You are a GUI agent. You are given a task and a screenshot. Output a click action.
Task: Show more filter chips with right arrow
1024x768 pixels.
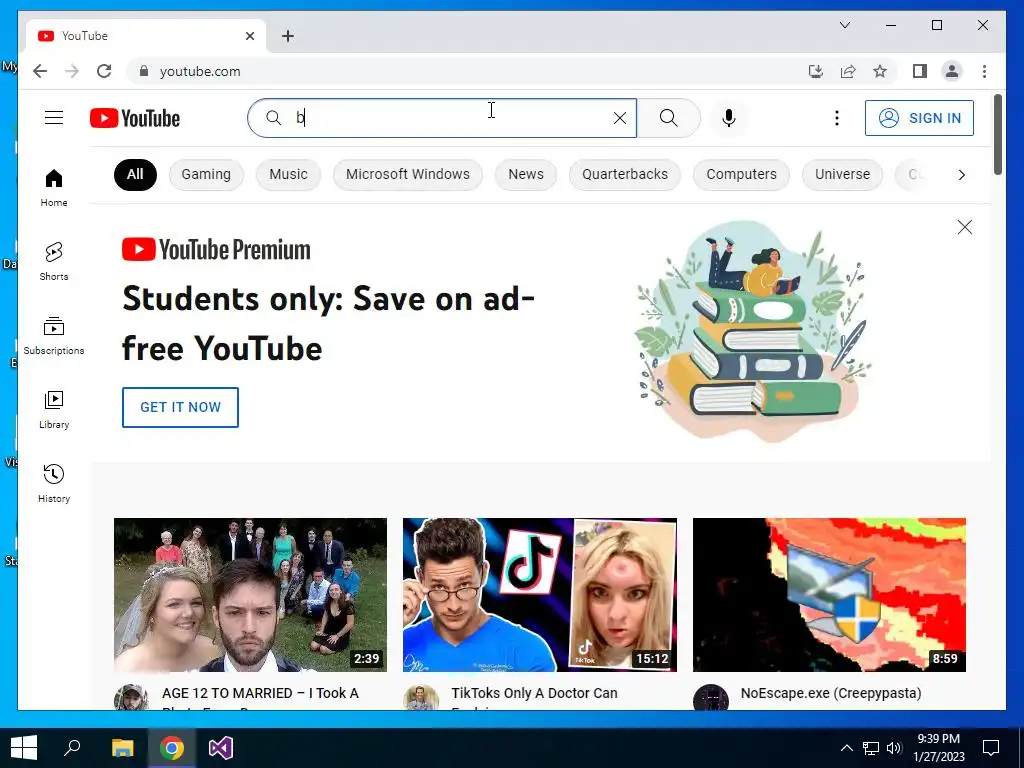point(961,174)
